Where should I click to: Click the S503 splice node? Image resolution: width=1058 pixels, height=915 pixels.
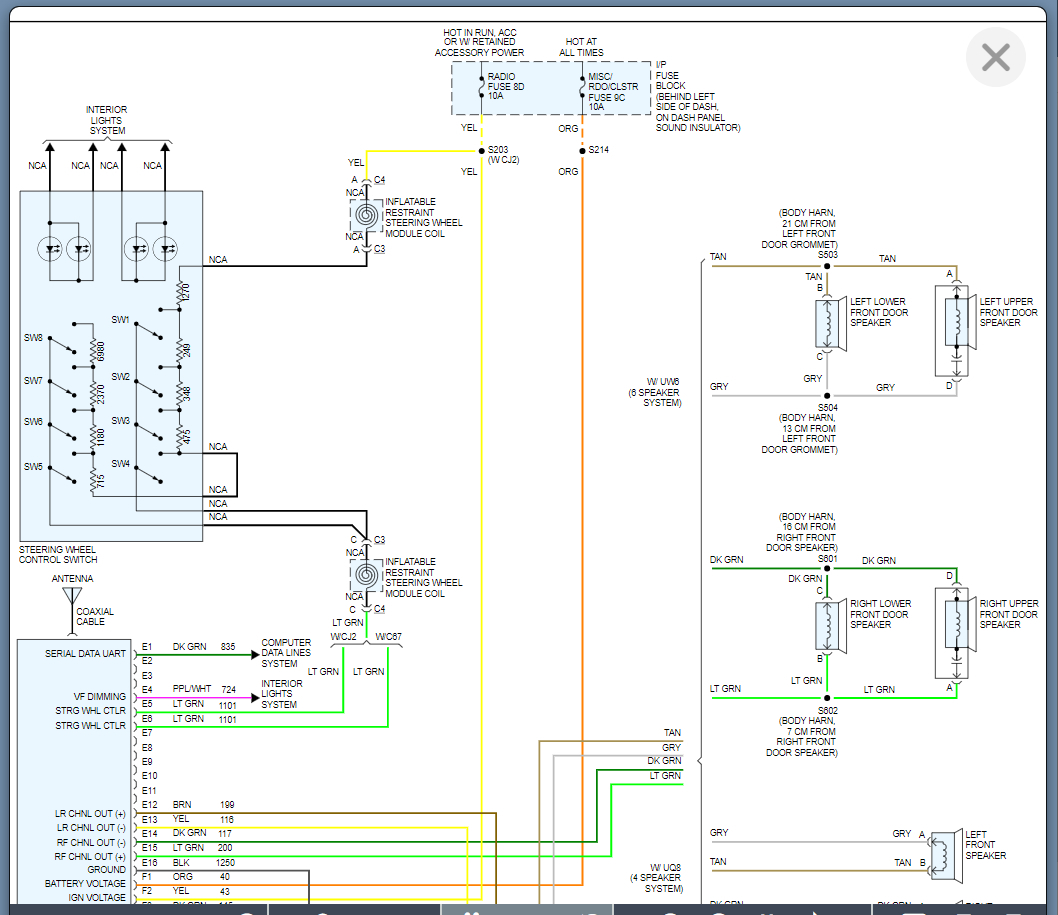827,266
